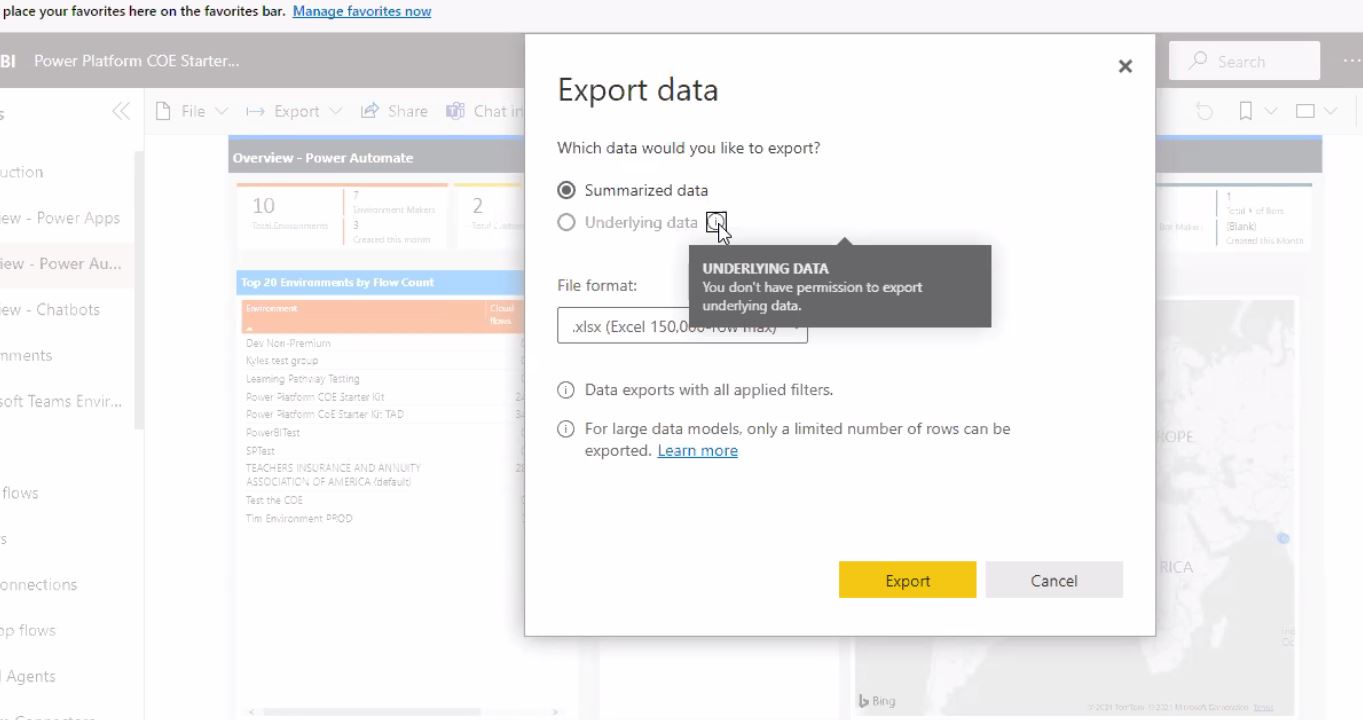This screenshot has height=720, width=1363.
Task: Select the Underlying data radio button
Action: pos(566,222)
